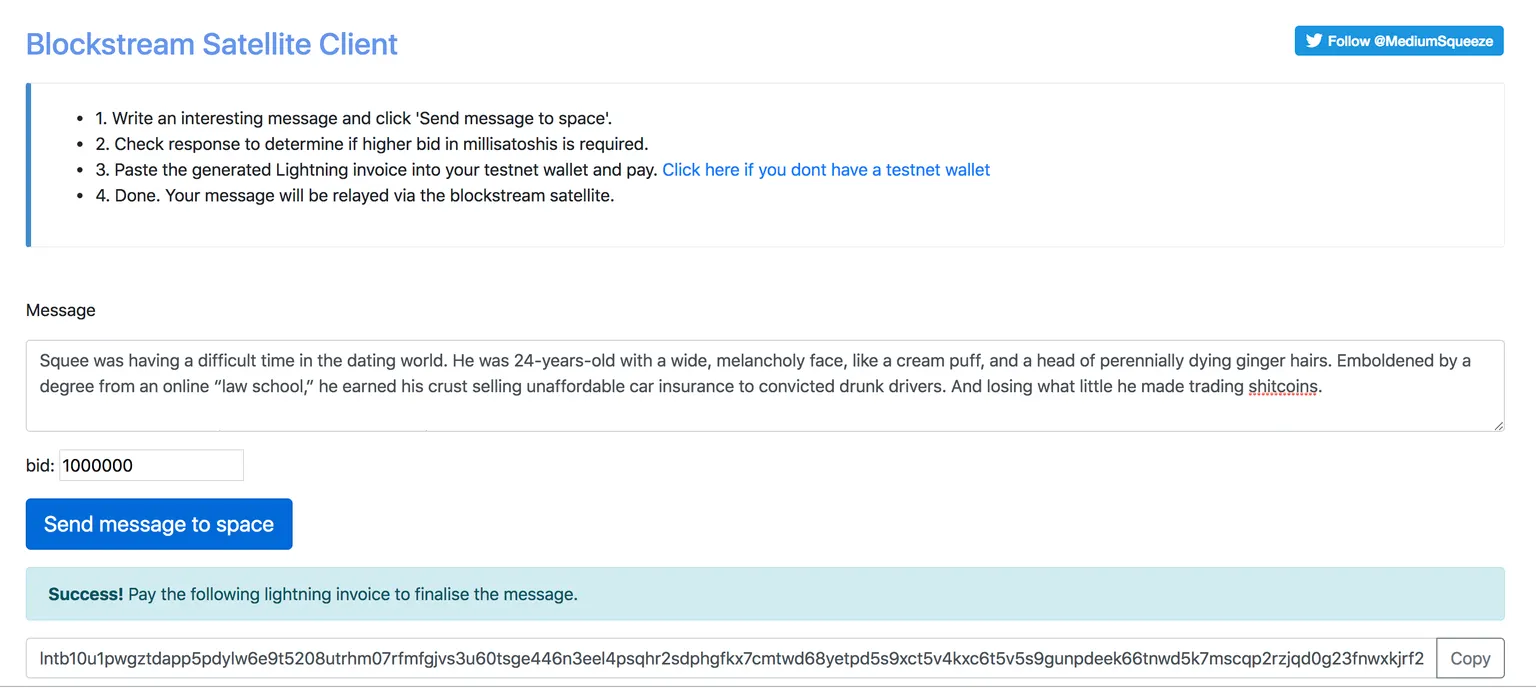Open the Blockstream Satellite Client title link
This screenshot has width=1536, height=688.
point(212,44)
